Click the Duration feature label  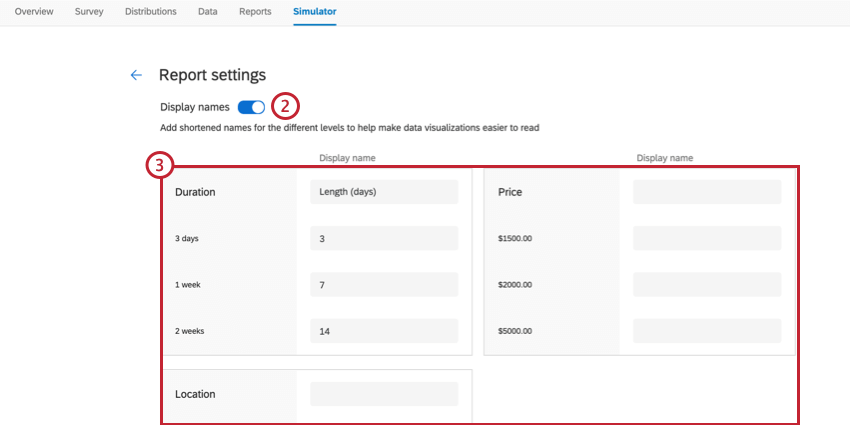tap(195, 192)
